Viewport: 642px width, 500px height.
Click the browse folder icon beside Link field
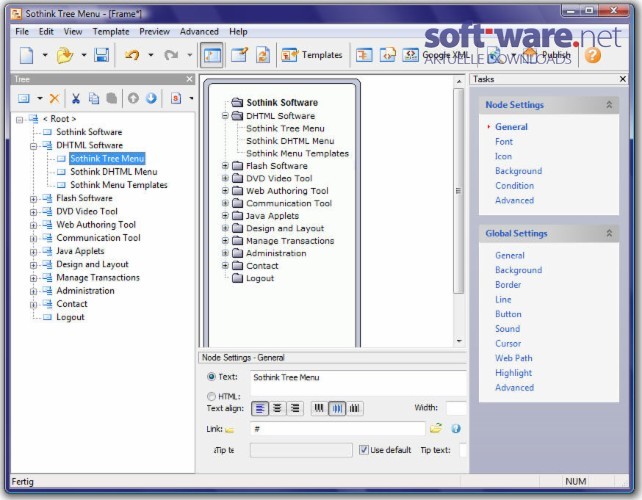point(436,428)
